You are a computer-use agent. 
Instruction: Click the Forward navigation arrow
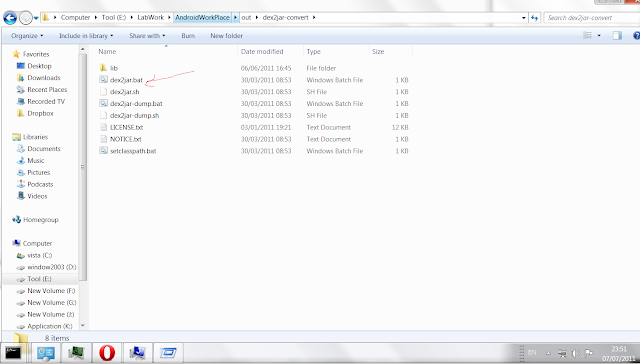26,18
